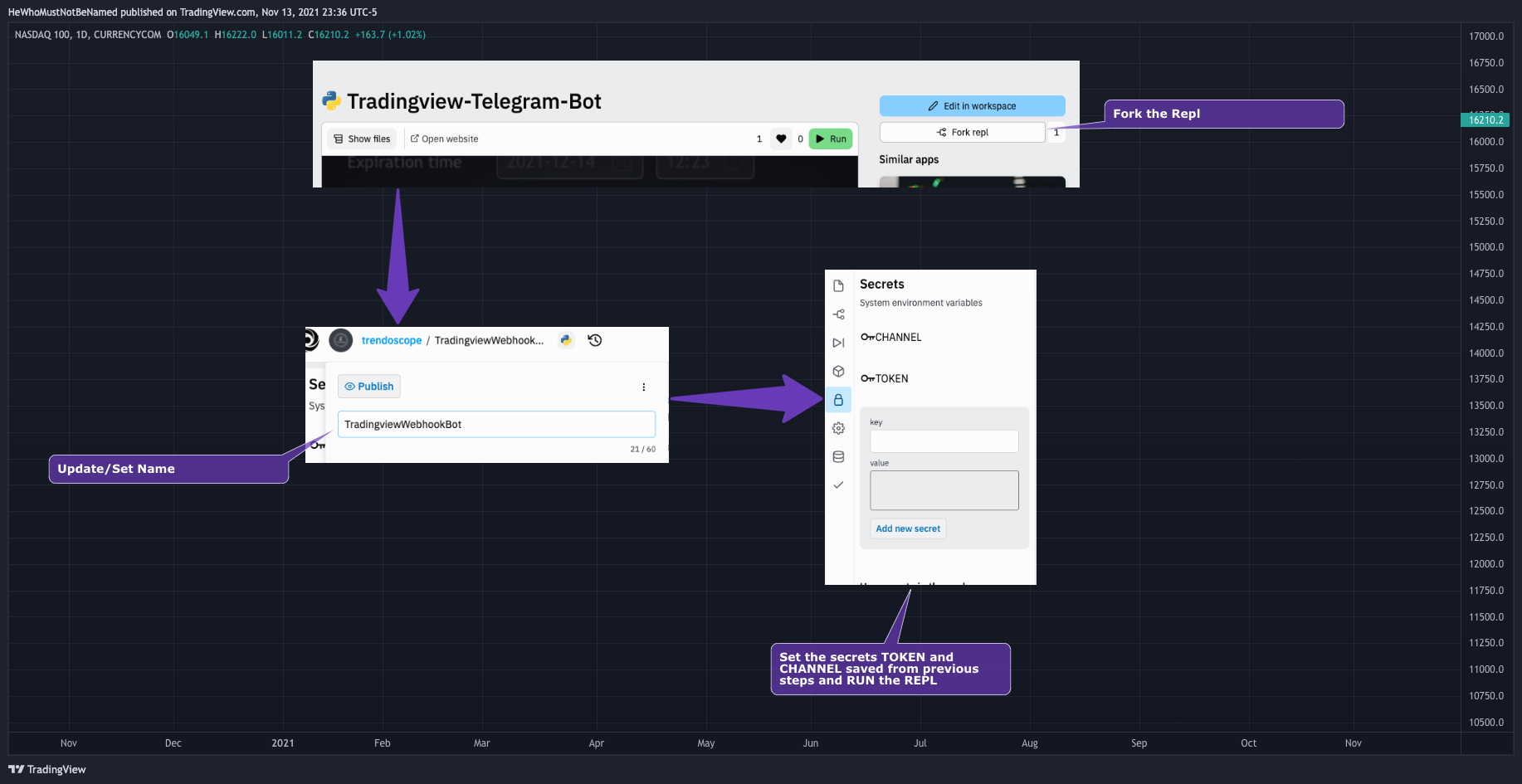Open the Packages cube icon in the sidebar

tap(839, 371)
